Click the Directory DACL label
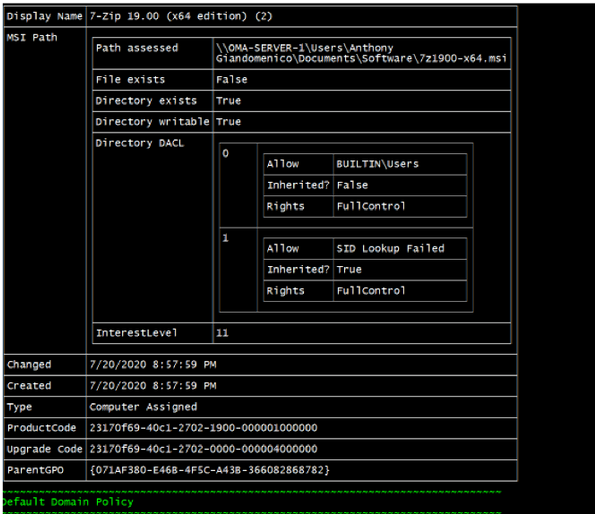This screenshot has height=523, width=601. 140,143
